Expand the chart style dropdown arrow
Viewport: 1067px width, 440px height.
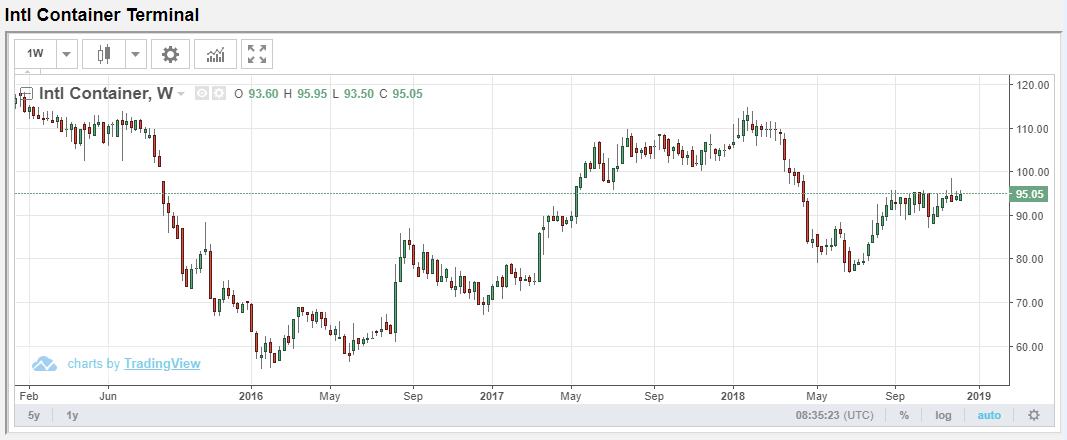[x=136, y=54]
